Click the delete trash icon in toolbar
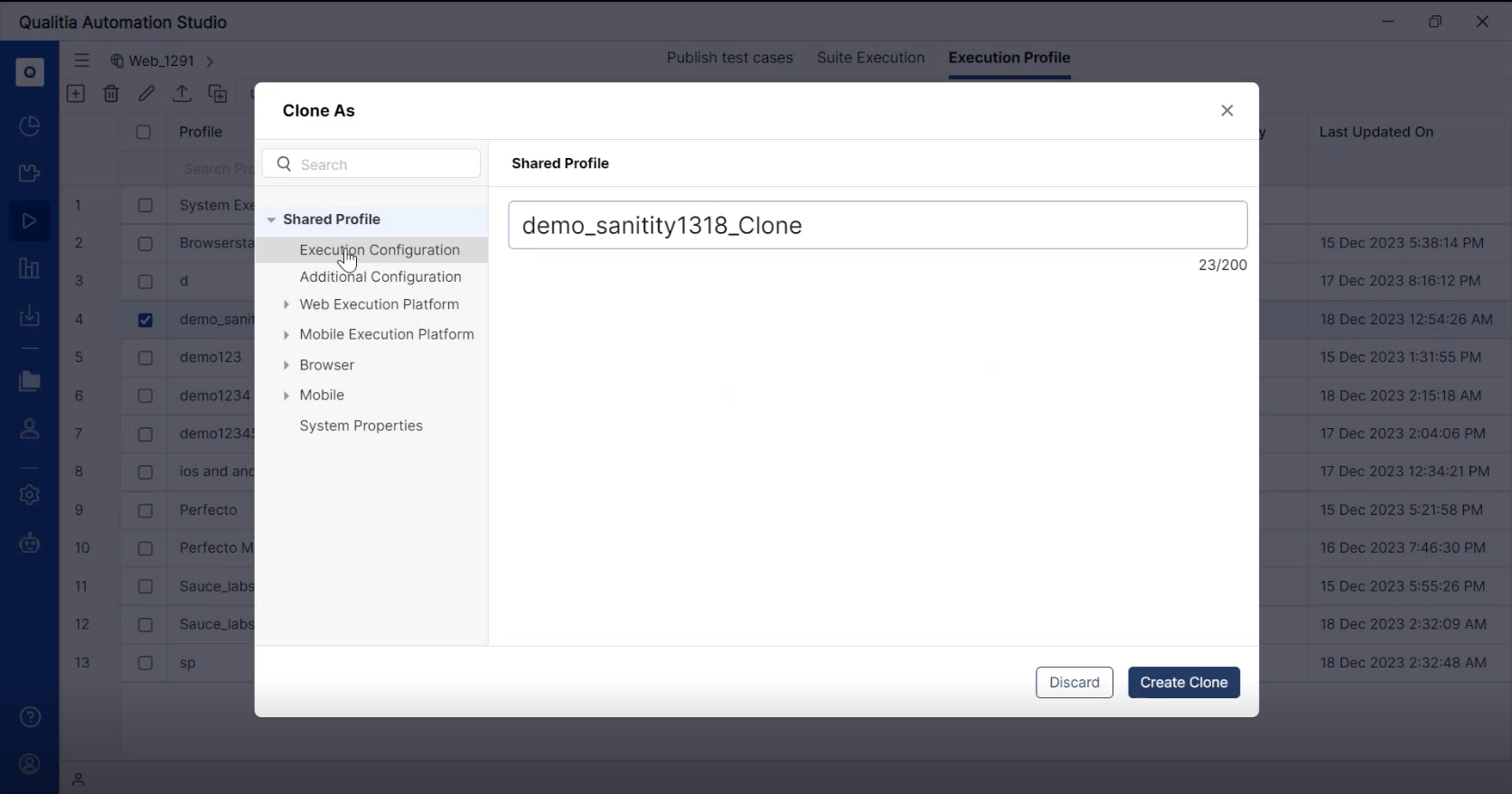Screen dimensions: 1512x794 click(x=111, y=94)
